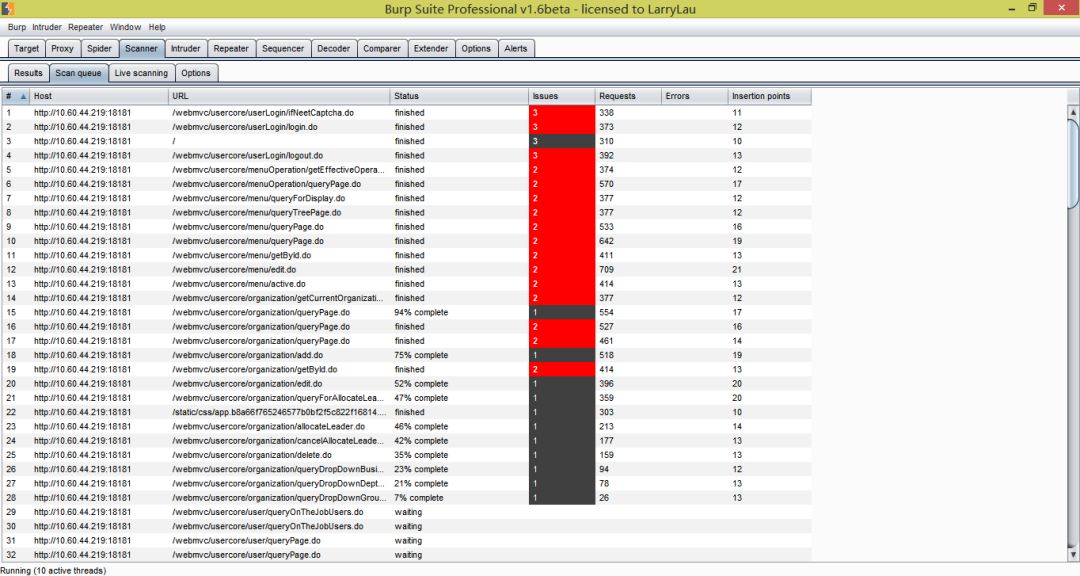Image resolution: width=1080 pixels, height=576 pixels.
Task: Select menu/getById.do URL row
Action: click(x=241, y=256)
